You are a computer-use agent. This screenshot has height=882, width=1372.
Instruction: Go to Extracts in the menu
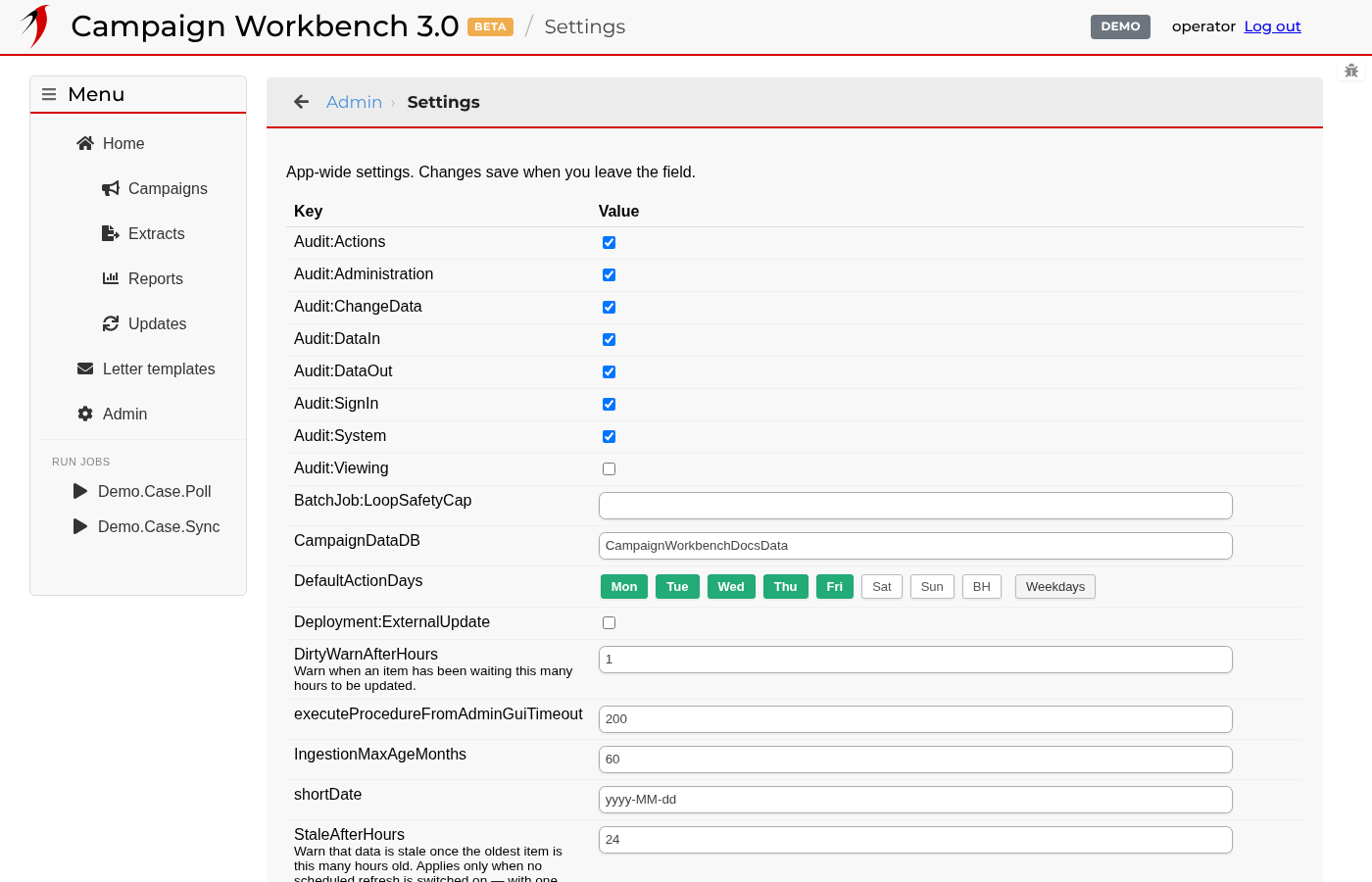pos(157,233)
